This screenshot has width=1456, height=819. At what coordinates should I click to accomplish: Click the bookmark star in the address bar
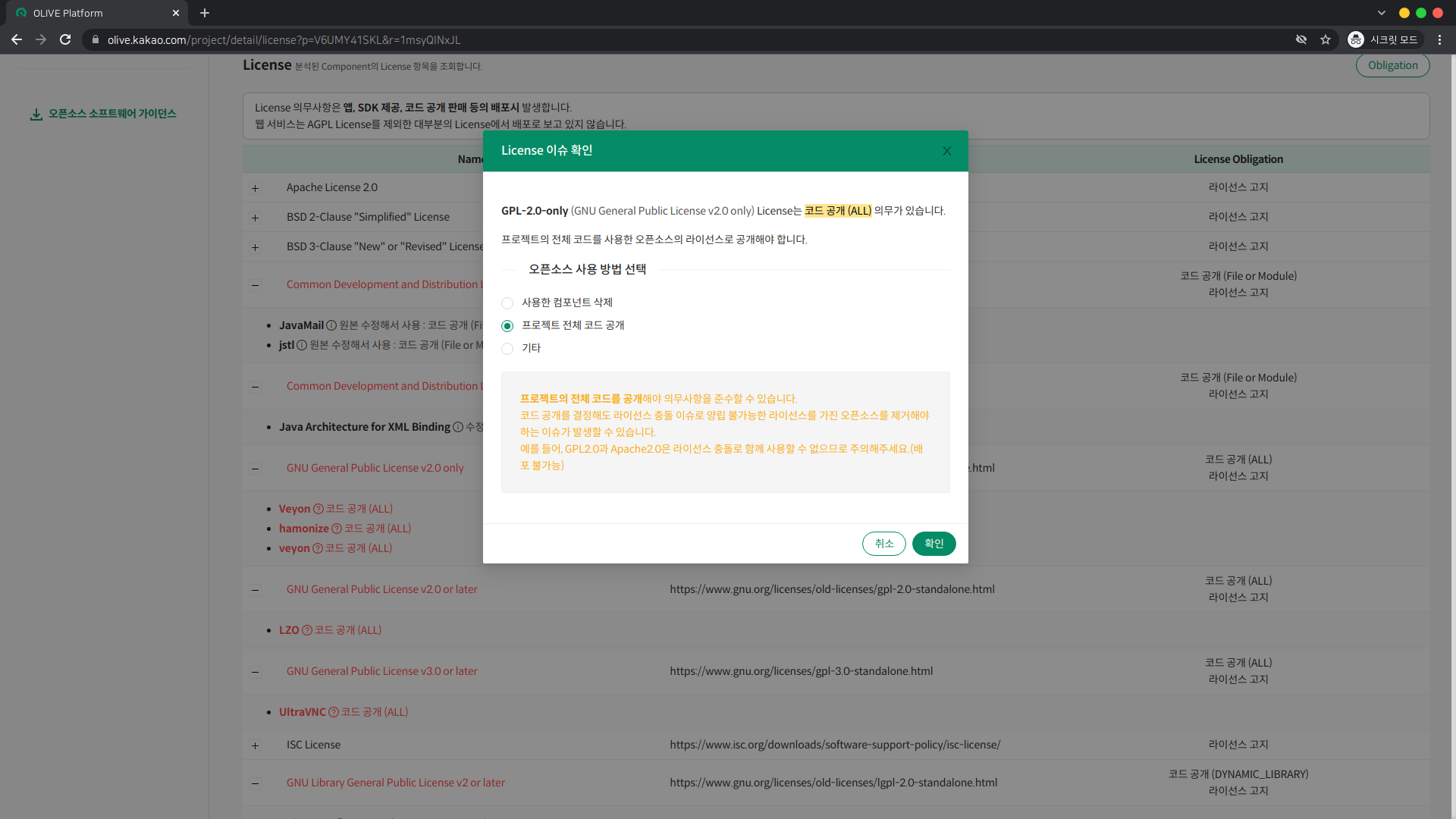pyautogui.click(x=1326, y=39)
